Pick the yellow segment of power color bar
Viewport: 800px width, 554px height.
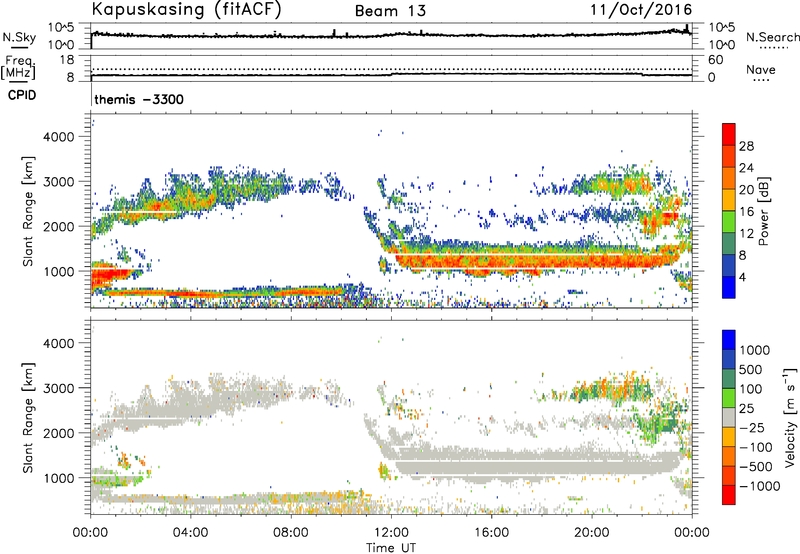coord(729,199)
